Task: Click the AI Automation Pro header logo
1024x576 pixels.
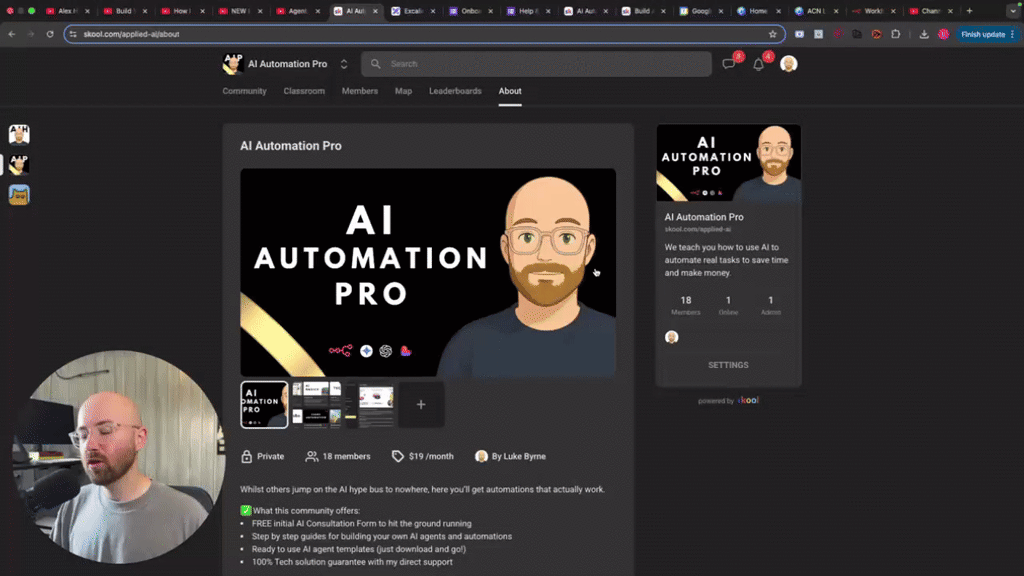Action: pos(232,64)
